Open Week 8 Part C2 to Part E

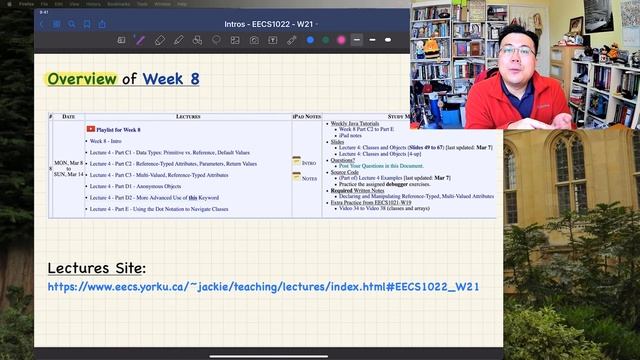click(x=367, y=129)
